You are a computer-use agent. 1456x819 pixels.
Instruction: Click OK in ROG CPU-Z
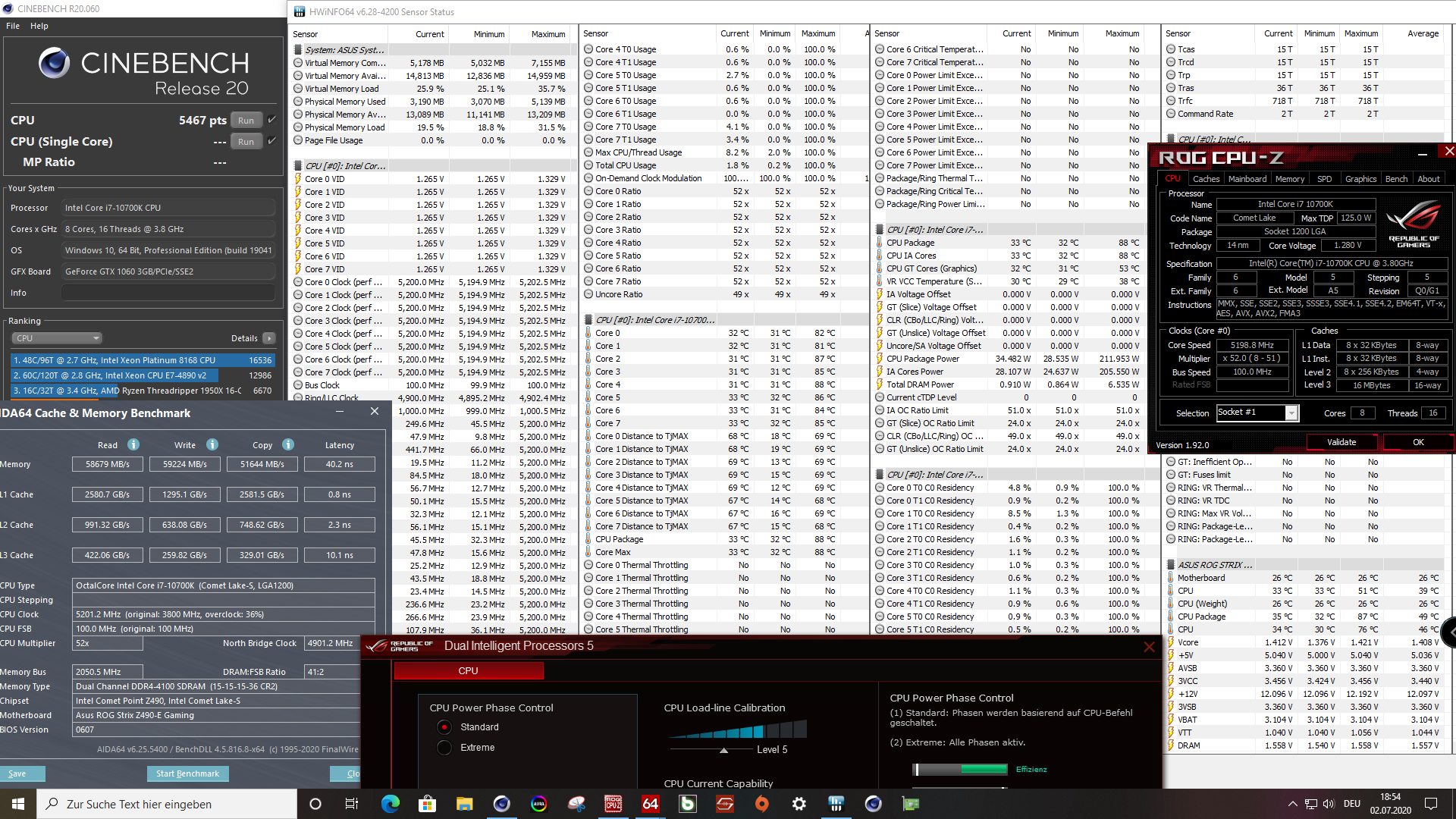click(x=1418, y=442)
